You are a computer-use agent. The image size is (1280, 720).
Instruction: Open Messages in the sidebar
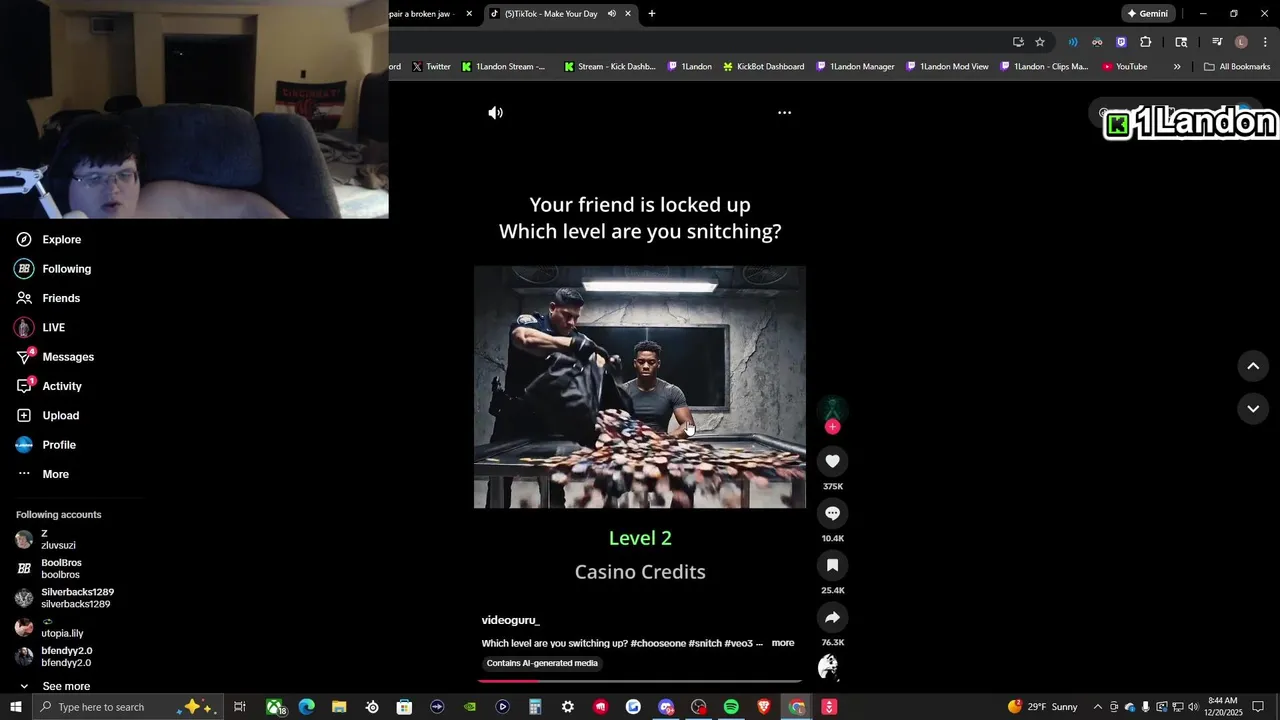55,357
